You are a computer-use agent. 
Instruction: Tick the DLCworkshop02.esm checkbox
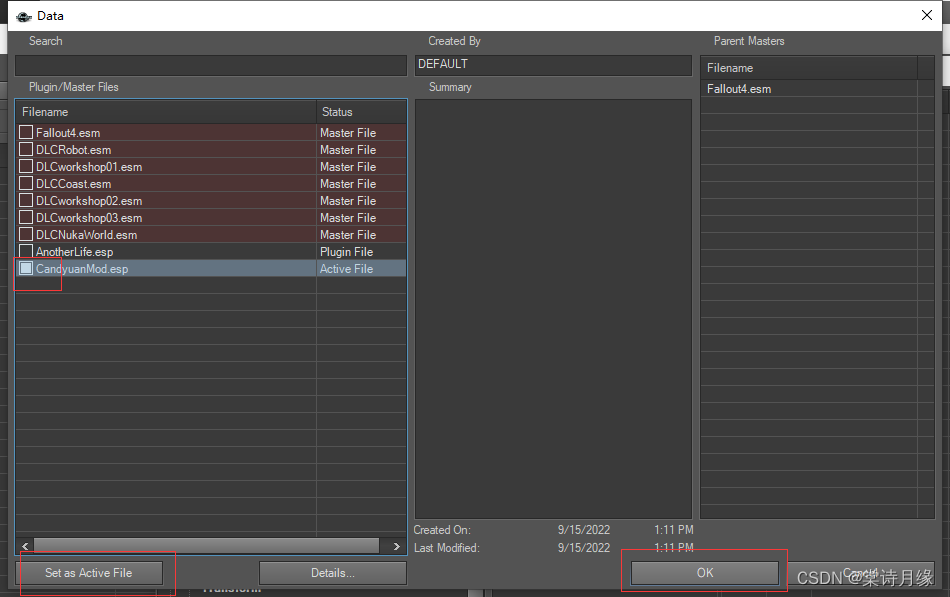point(26,200)
